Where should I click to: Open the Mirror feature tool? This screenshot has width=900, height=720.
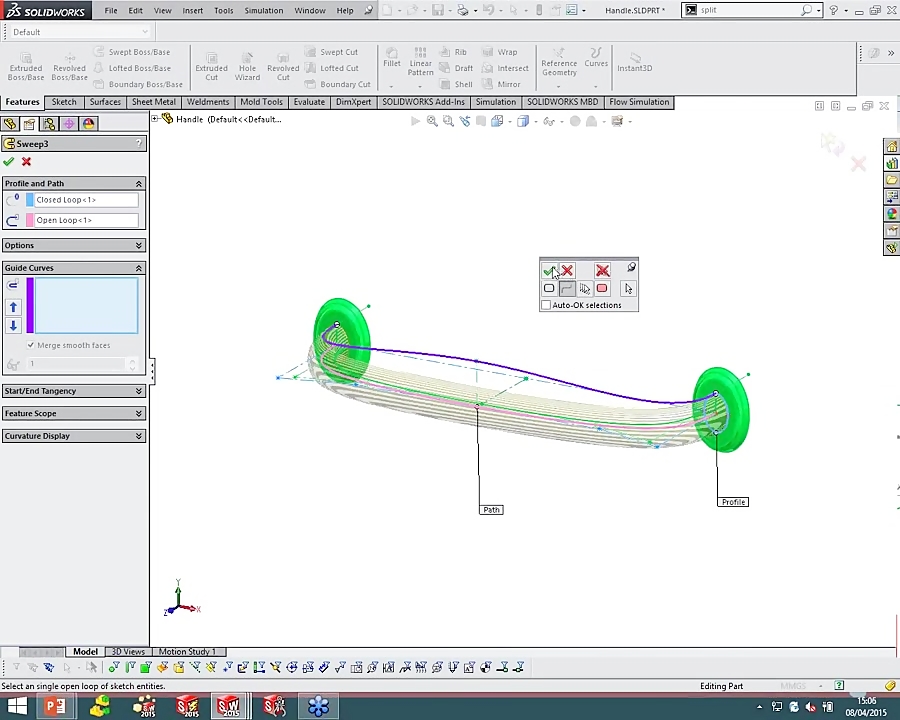click(x=510, y=84)
